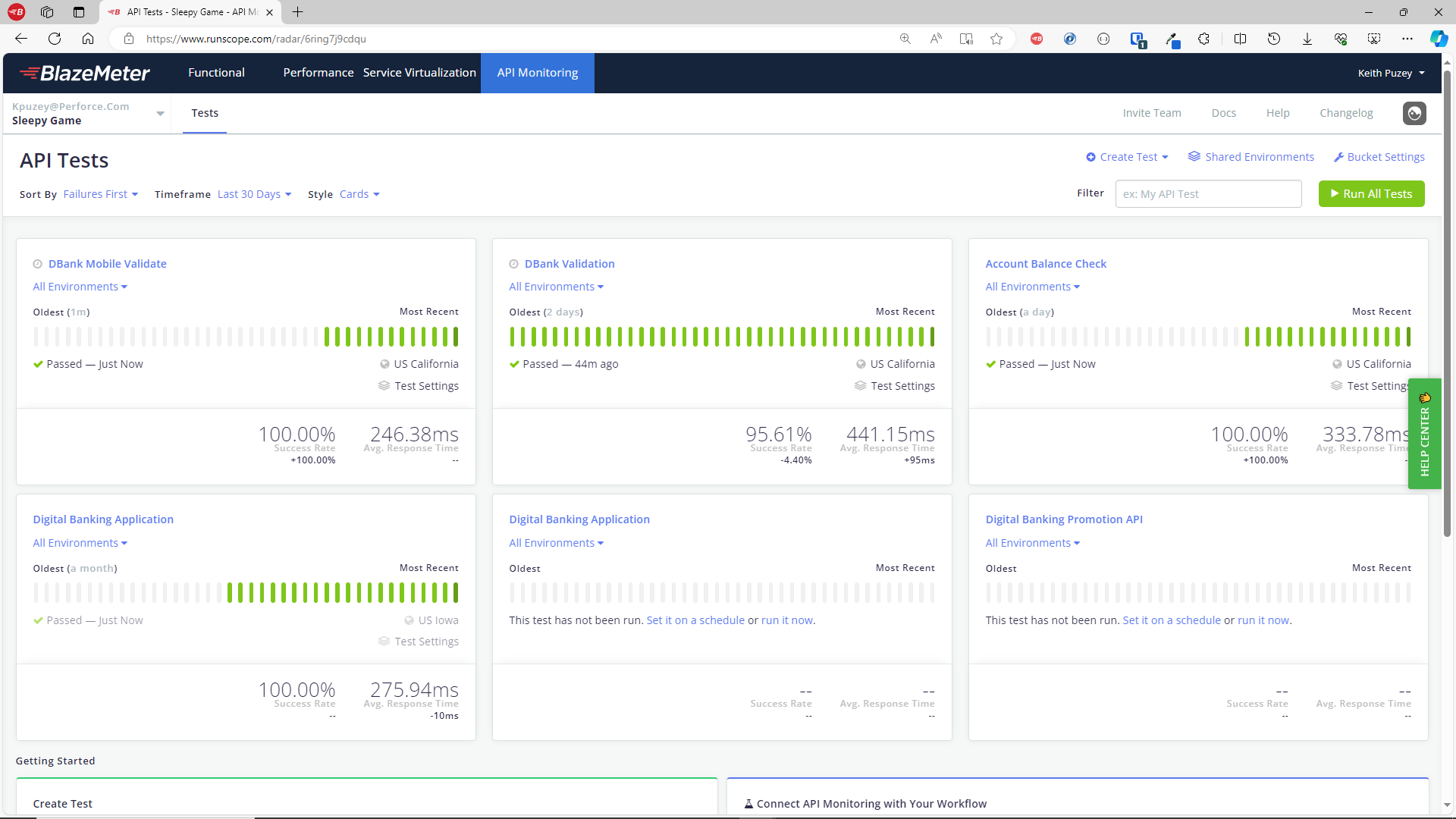1456x819 pixels.
Task: Click the last green result bar in DBank Validation
Action: 932,337
